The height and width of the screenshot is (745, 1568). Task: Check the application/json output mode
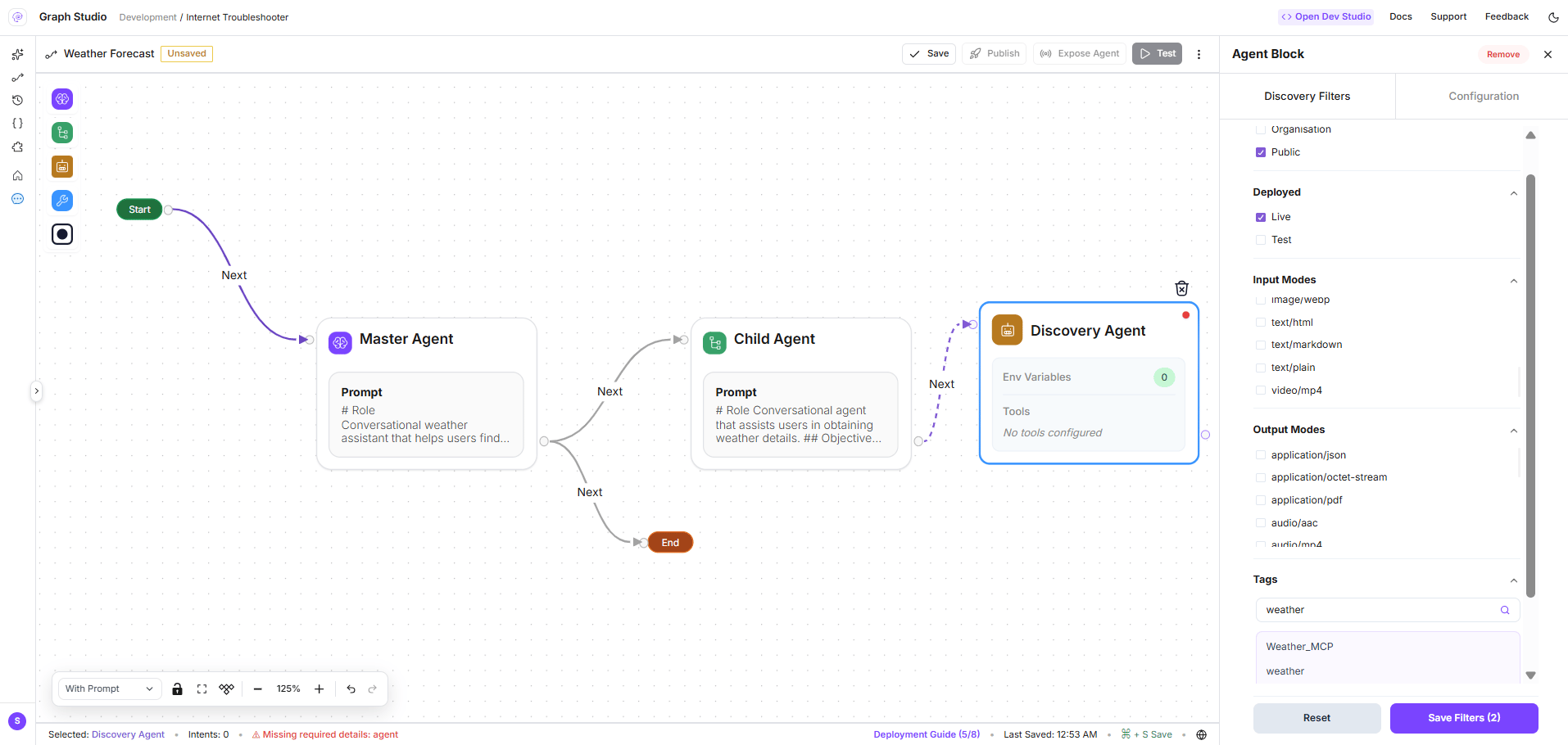[x=1261, y=455]
